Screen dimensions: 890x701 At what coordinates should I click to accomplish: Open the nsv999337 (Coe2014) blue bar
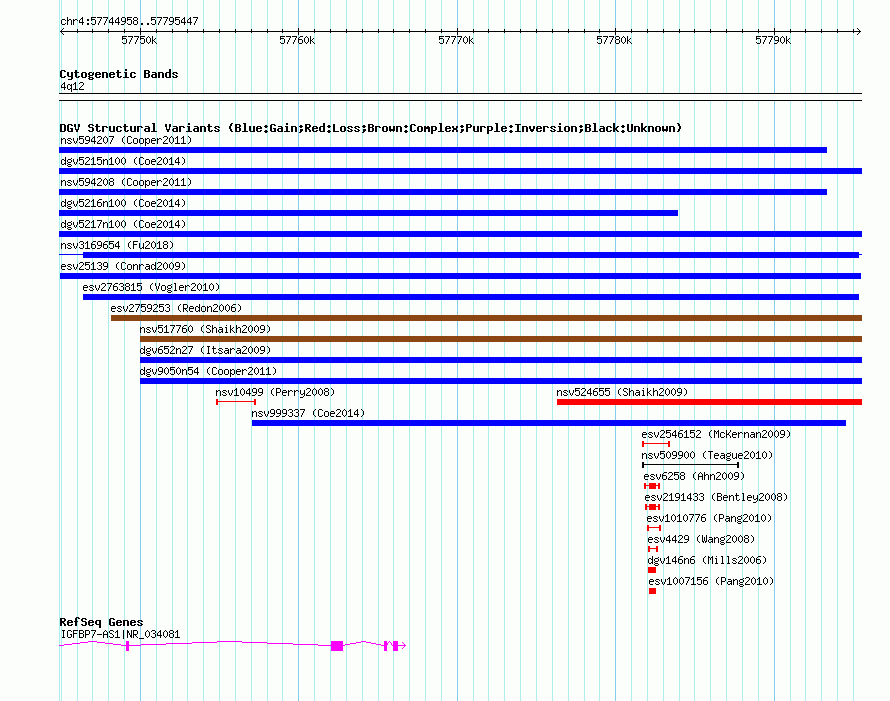point(549,423)
